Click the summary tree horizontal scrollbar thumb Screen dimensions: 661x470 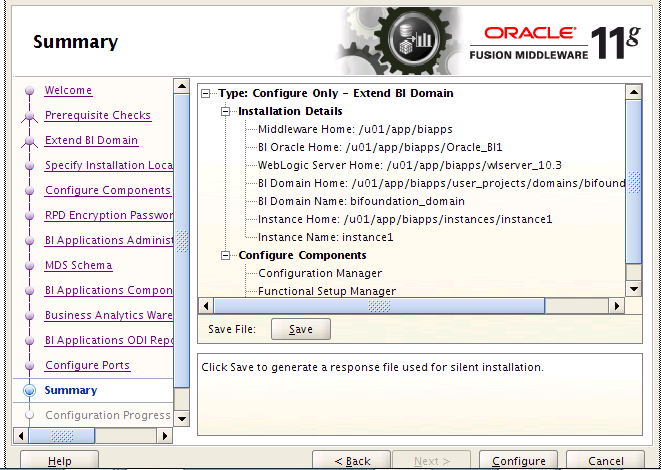click(379, 306)
